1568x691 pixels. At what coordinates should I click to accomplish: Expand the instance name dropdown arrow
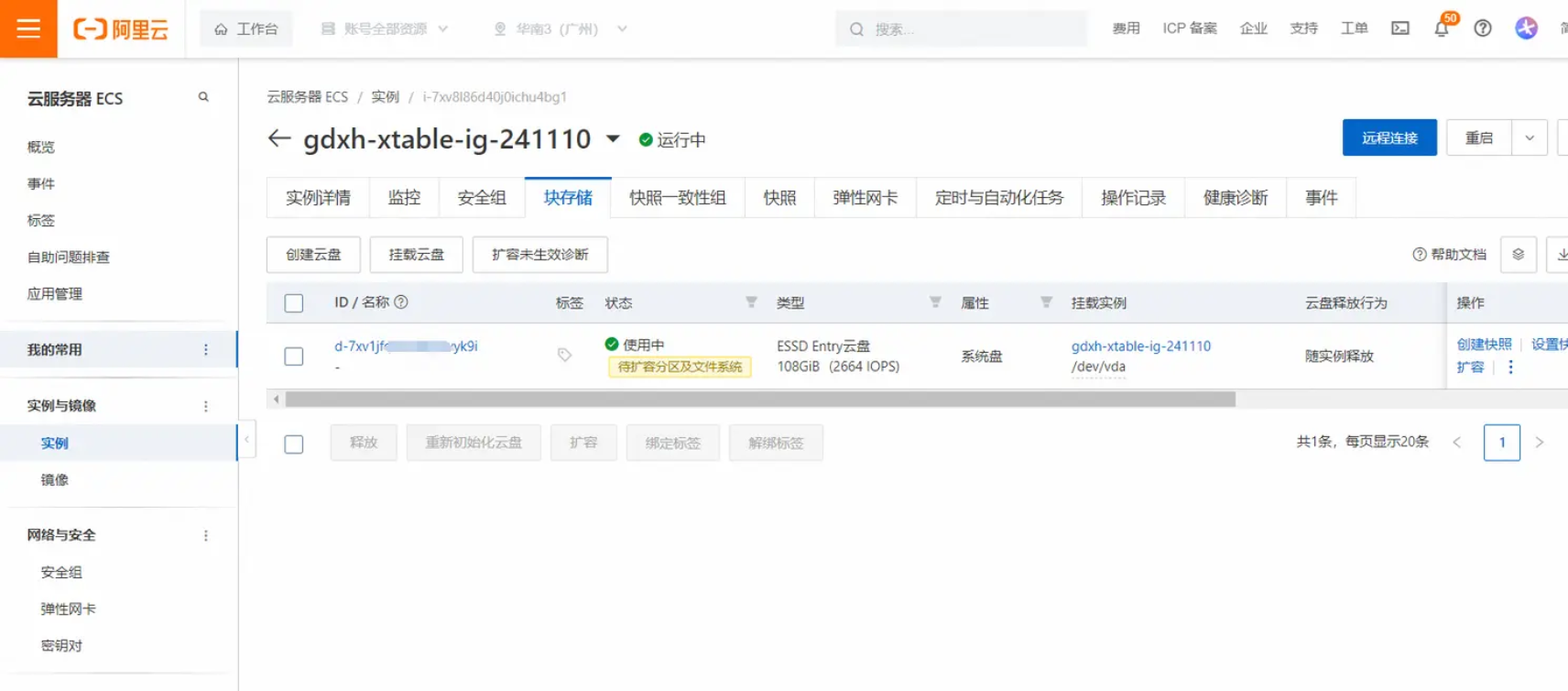coord(613,139)
